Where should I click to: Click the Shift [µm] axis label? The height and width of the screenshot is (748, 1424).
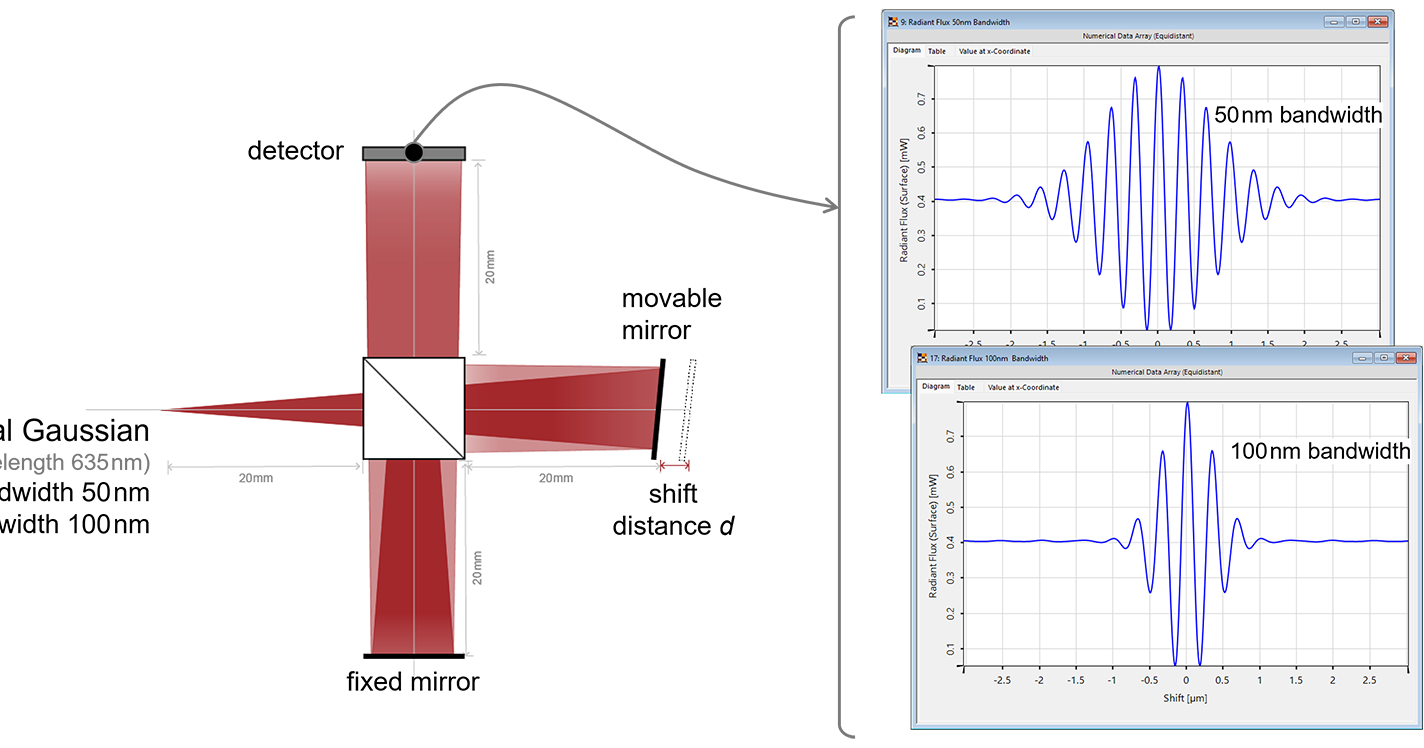coord(1186,698)
